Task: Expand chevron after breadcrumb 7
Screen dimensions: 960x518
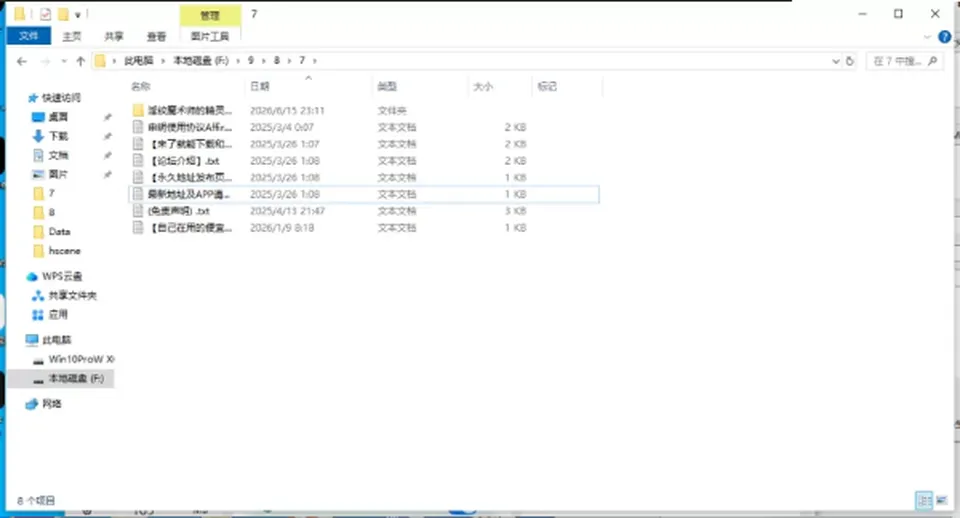Action: [x=315, y=61]
